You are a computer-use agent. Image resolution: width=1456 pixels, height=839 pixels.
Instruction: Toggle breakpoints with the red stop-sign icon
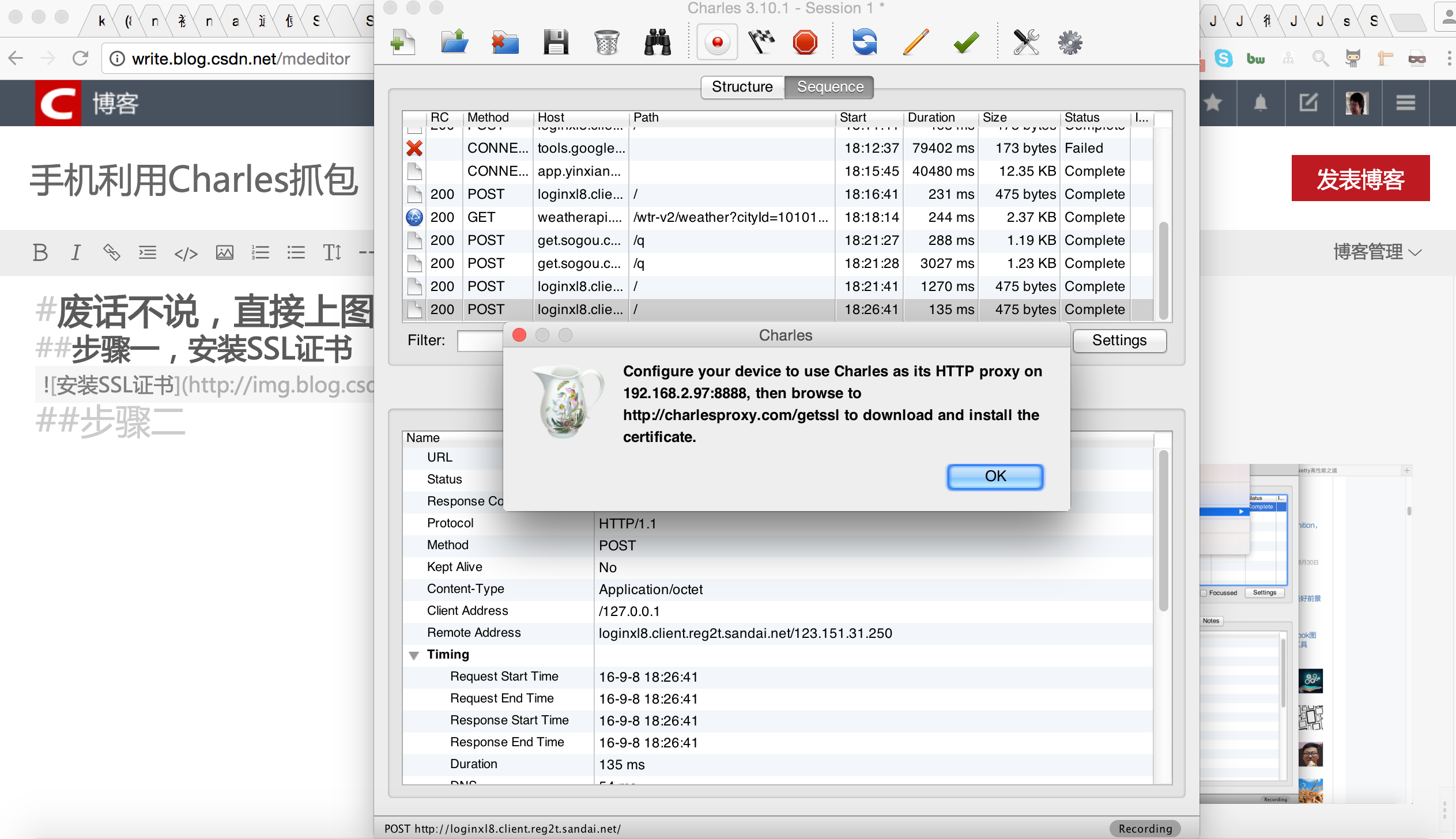coord(805,43)
